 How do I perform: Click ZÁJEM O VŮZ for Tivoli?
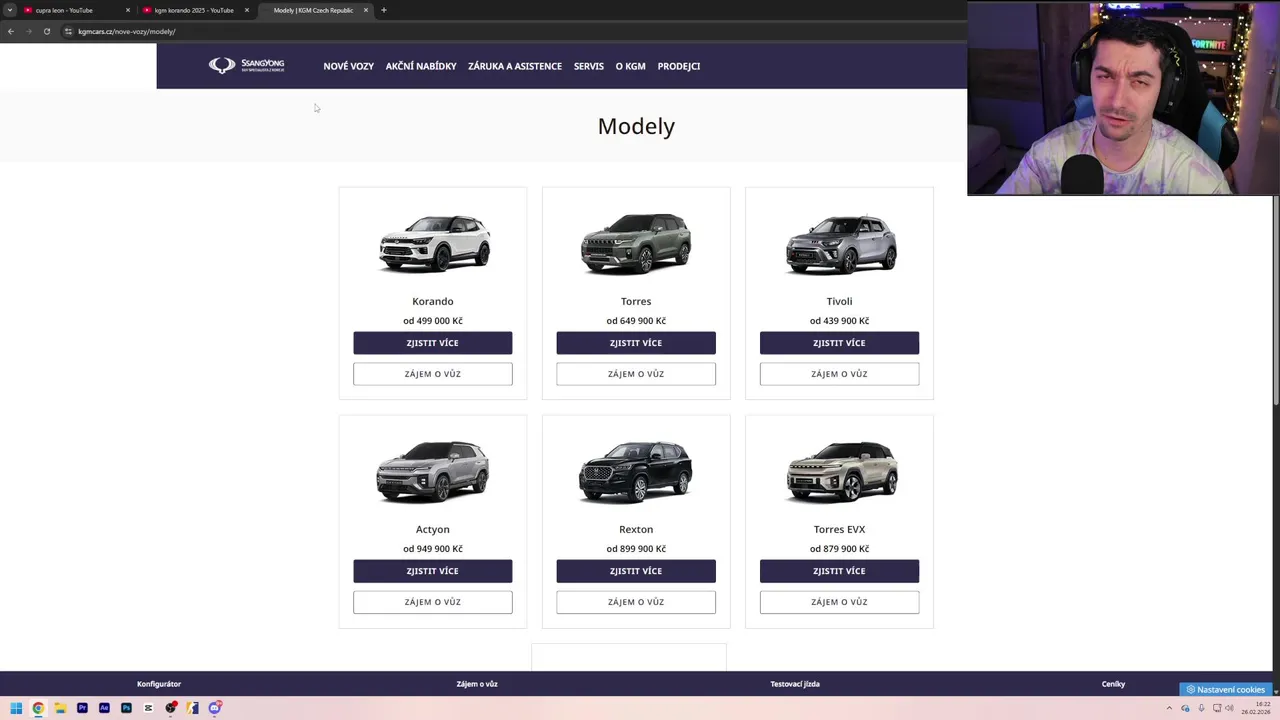pyautogui.click(x=839, y=374)
